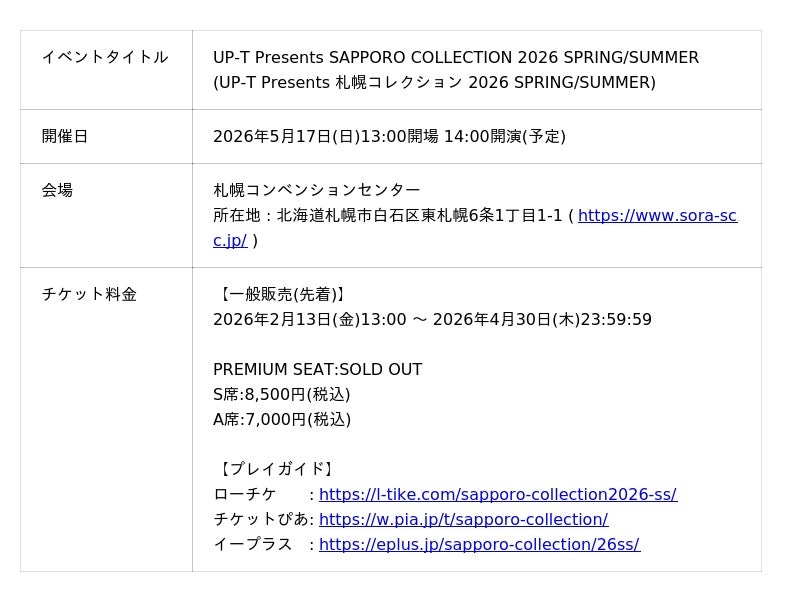Click the 2026年5月17日 event date text
The image size is (800, 602).
[x=389, y=136]
